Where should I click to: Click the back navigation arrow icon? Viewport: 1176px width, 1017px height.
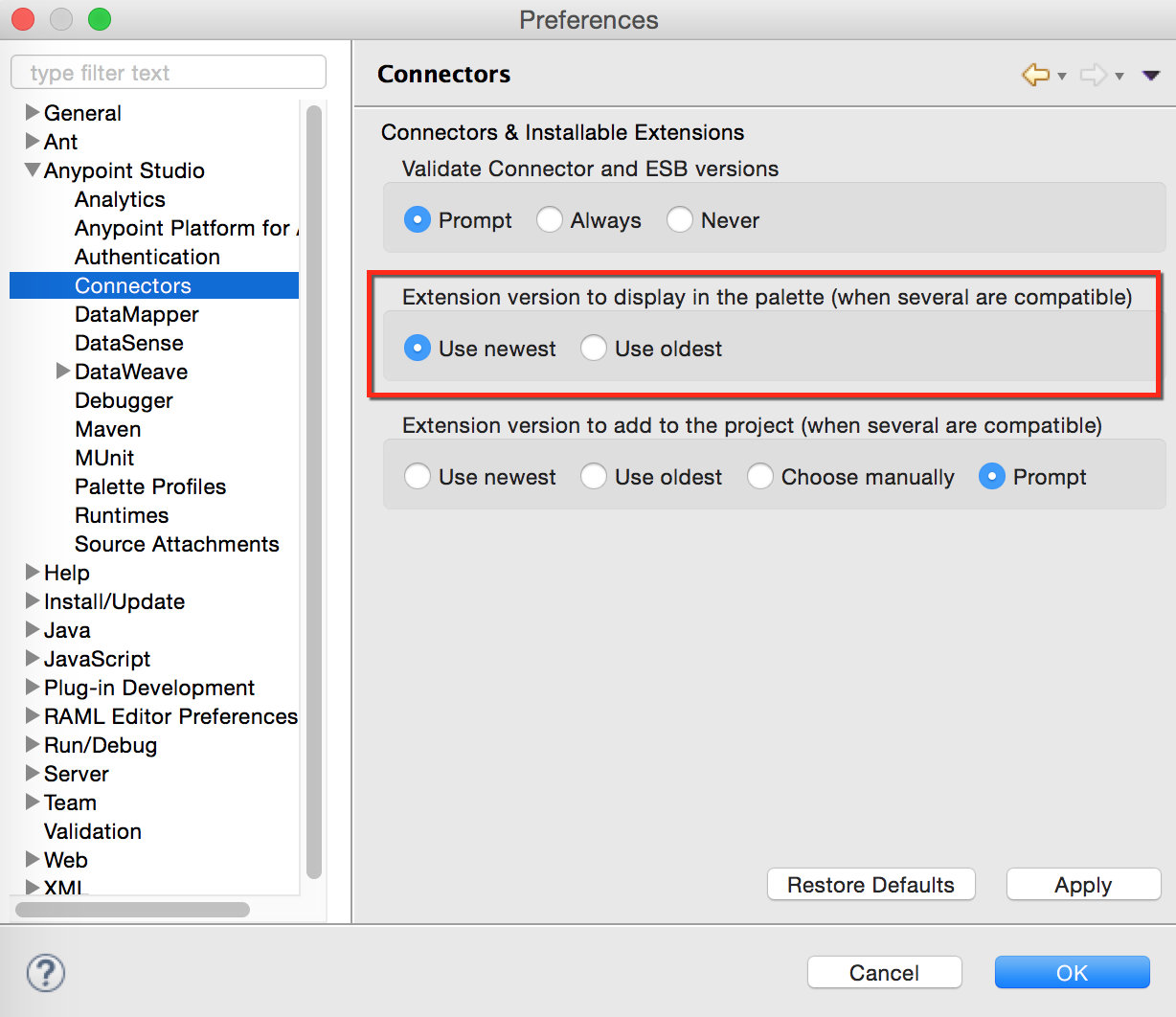[x=1035, y=75]
